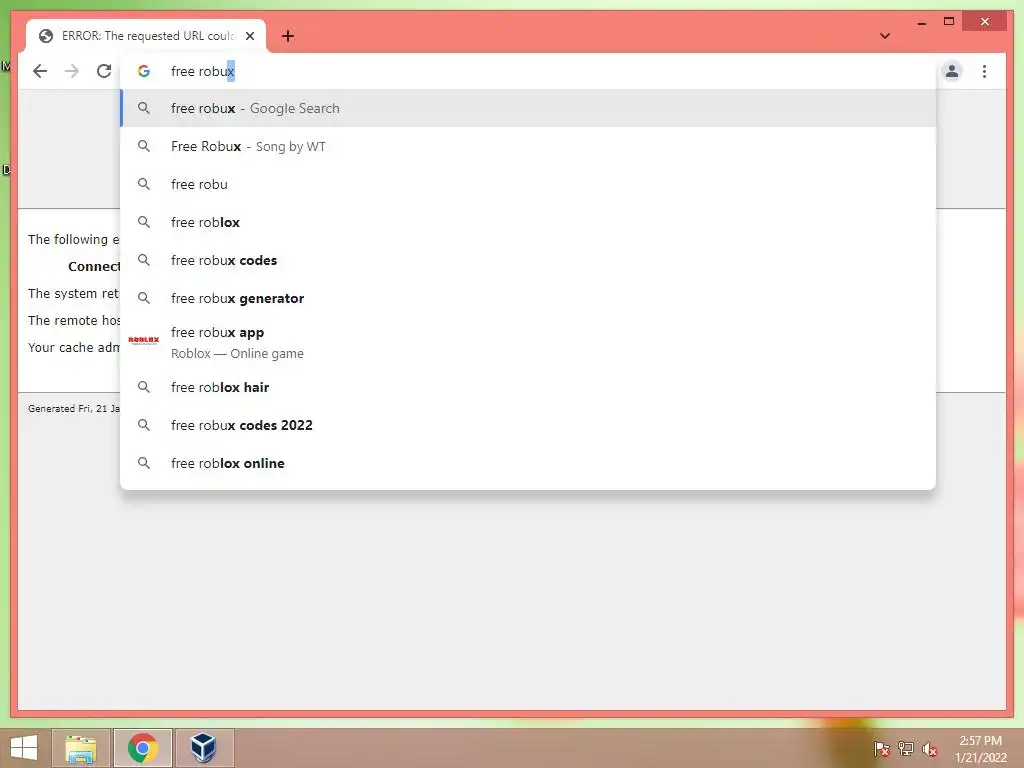The image size is (1024, 768).
Task: Select 'free robux app' Roblox suggestion
Action: [528, 342]
